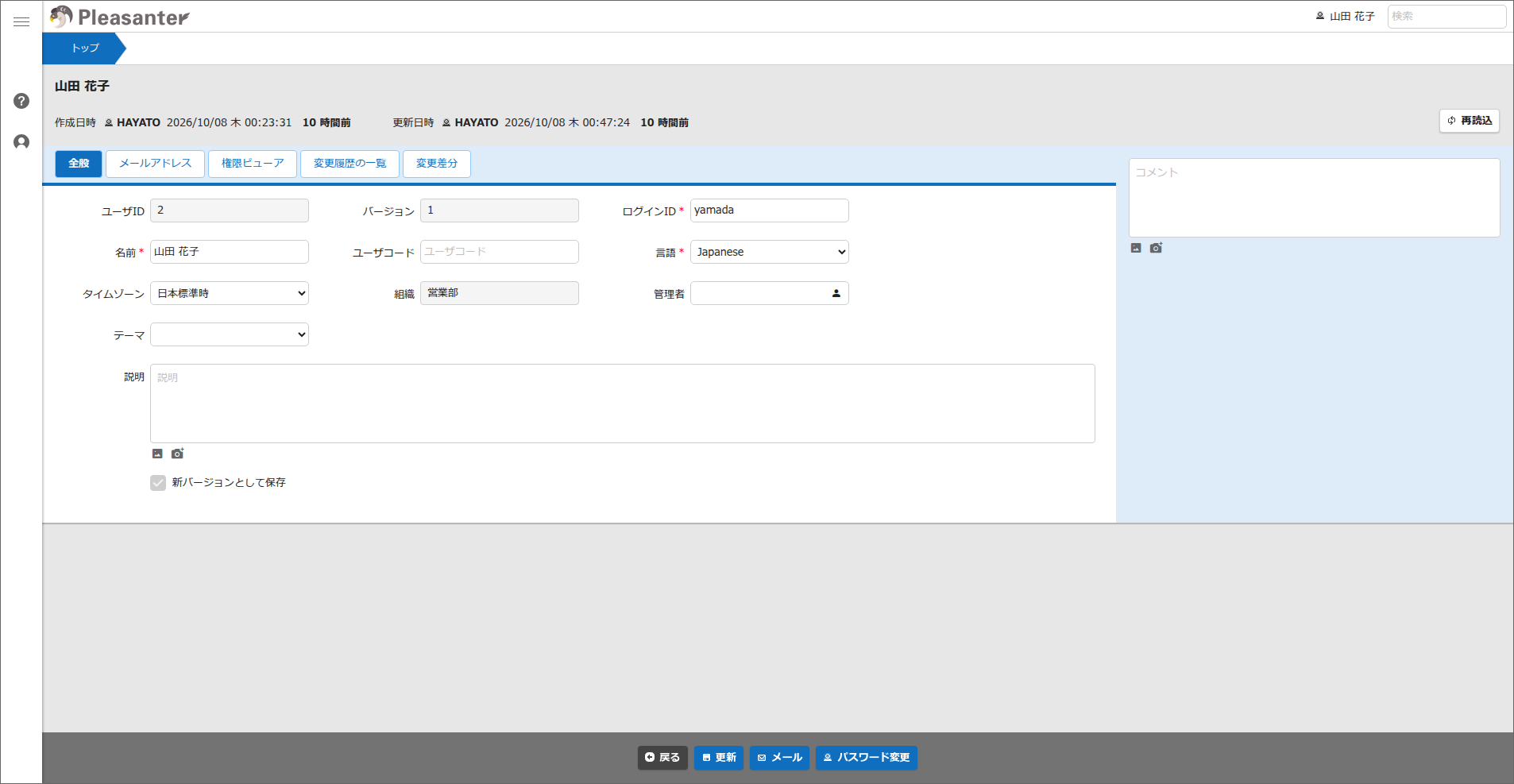Image resolution: width=1514 pixels, height=784 pixels.
Task: Click the person icon in 管理者 field
Action: coord(836,293)
